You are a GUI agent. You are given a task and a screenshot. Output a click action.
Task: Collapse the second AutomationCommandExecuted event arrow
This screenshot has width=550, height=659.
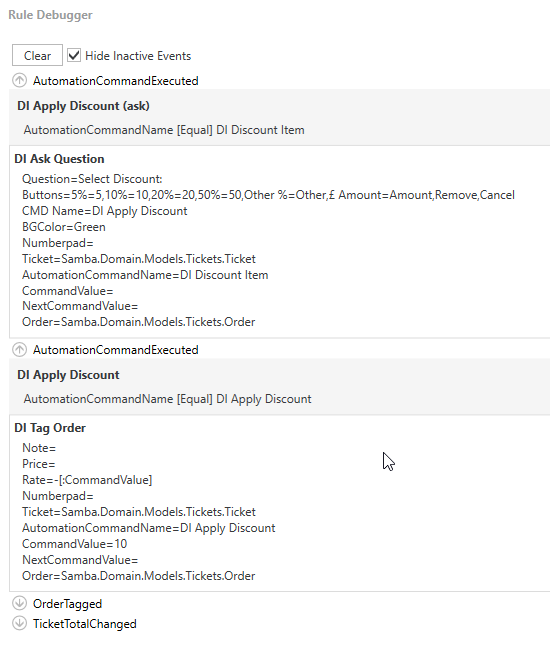19,349
